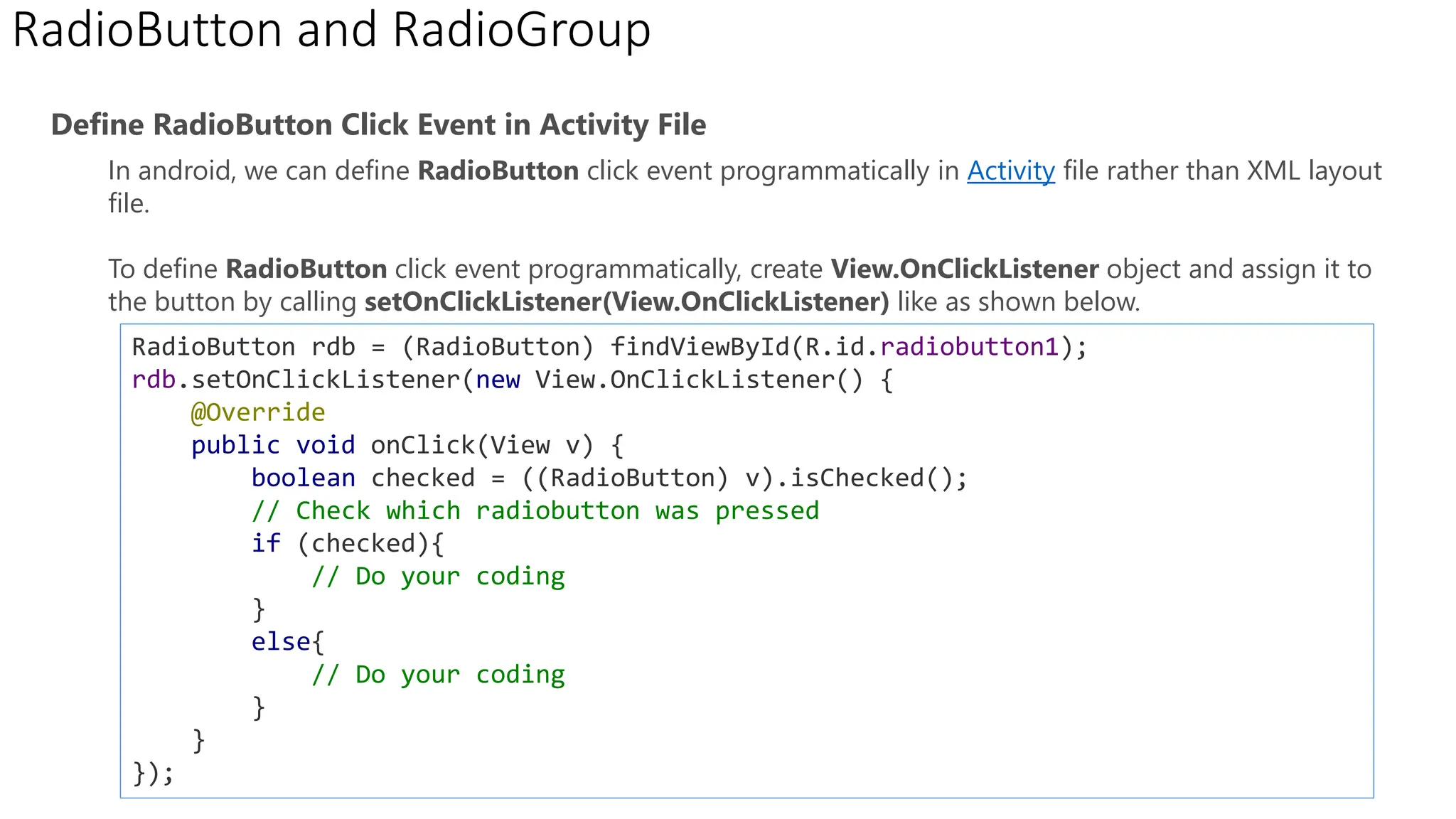Click the bold View.OnClickListener text
The height and width of the screenshot is (819, 1456).
(964, 269)
